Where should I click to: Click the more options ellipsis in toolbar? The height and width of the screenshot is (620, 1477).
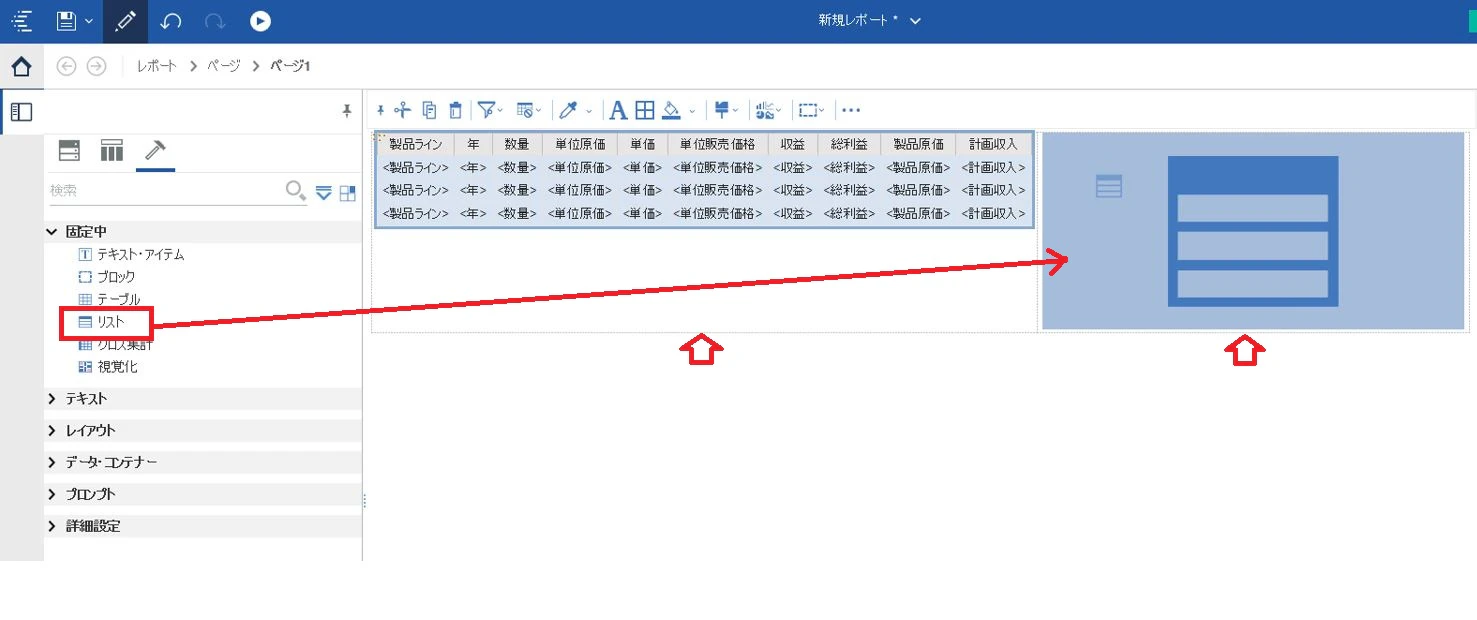851,110
